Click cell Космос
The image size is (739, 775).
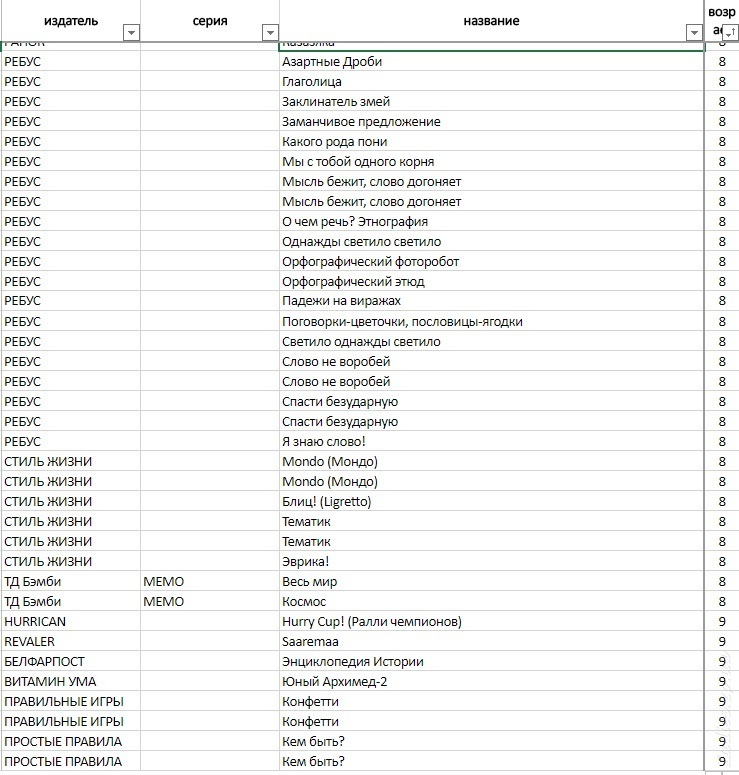[491, 602]
